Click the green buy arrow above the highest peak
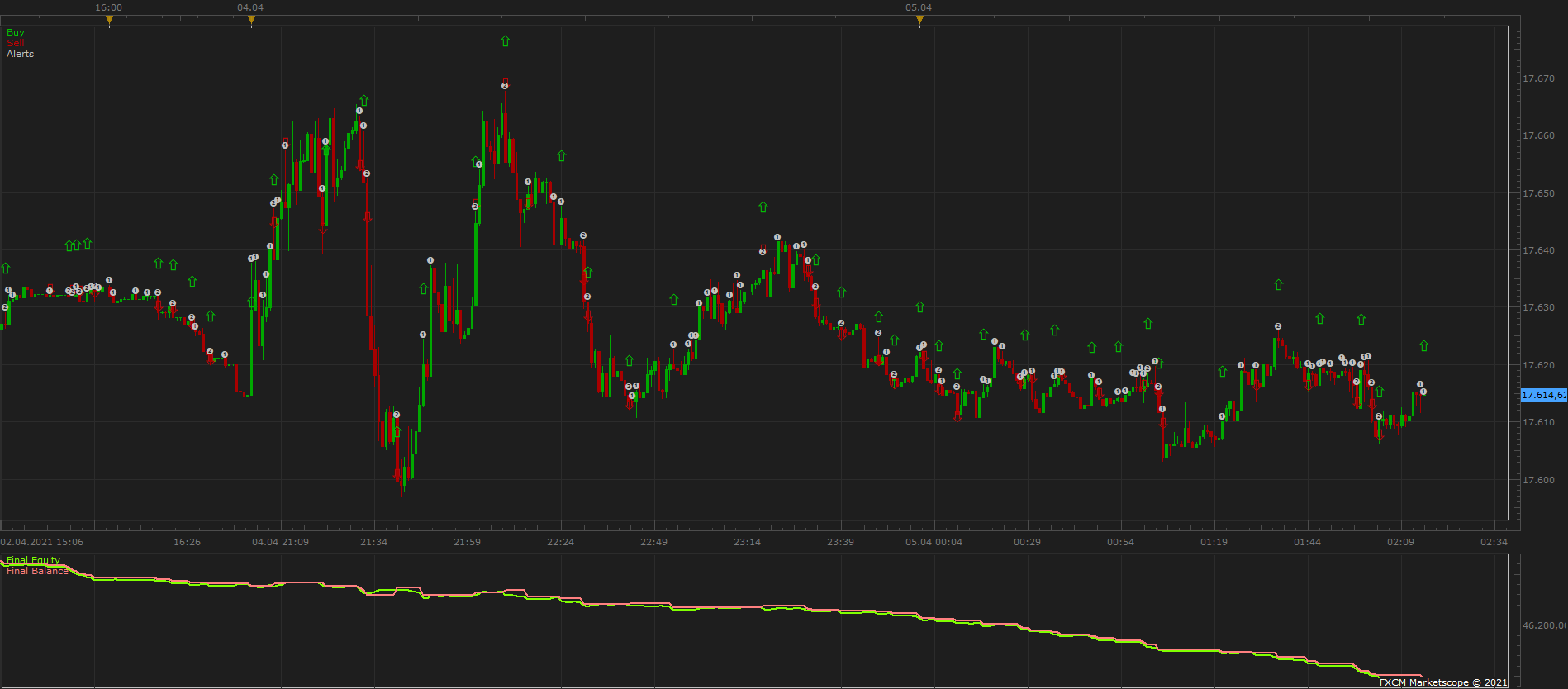The height and width of the screenshot is (689, 1568). click(x=505, y=40)
